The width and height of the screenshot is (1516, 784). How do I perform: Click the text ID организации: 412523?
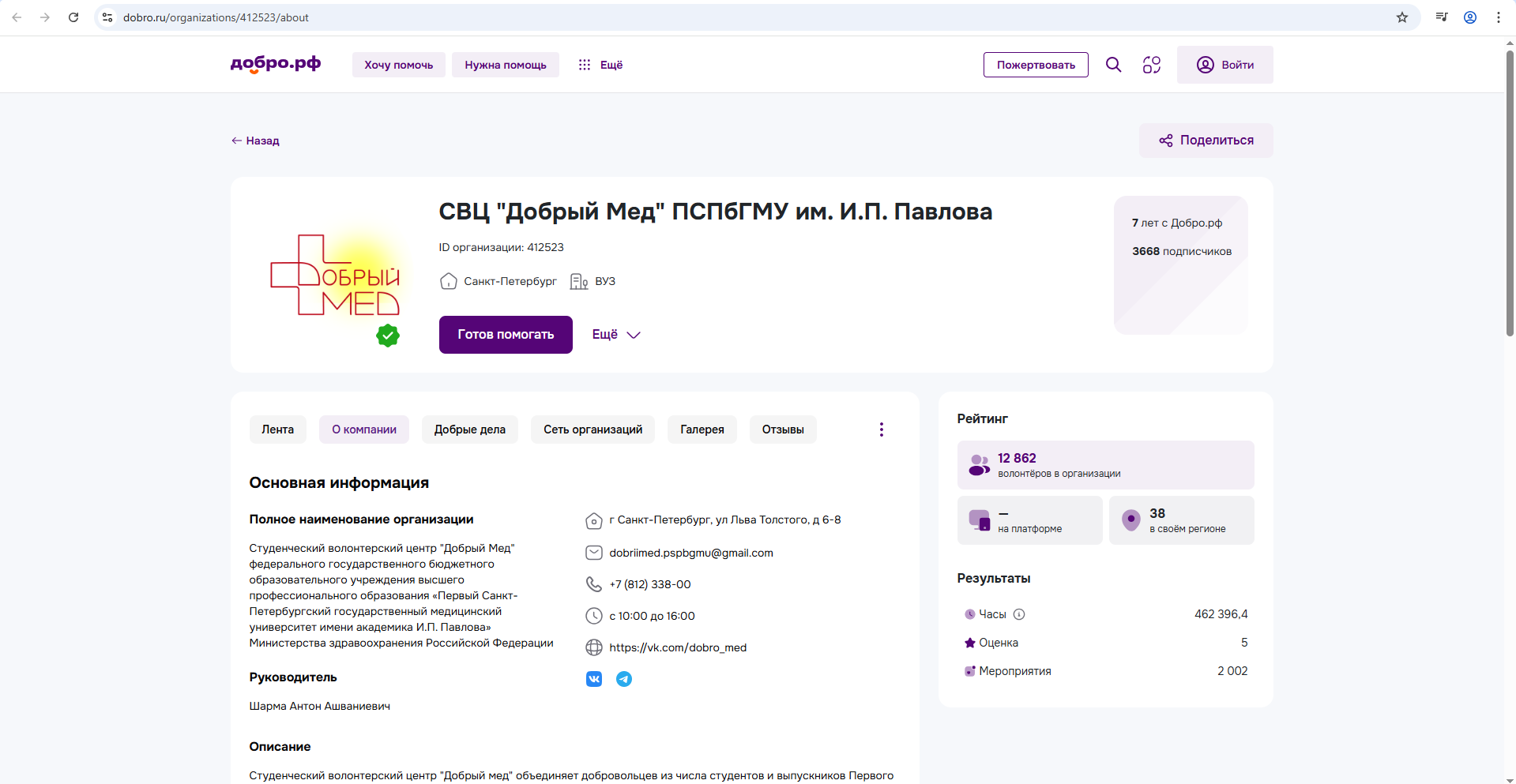point(502,247)
